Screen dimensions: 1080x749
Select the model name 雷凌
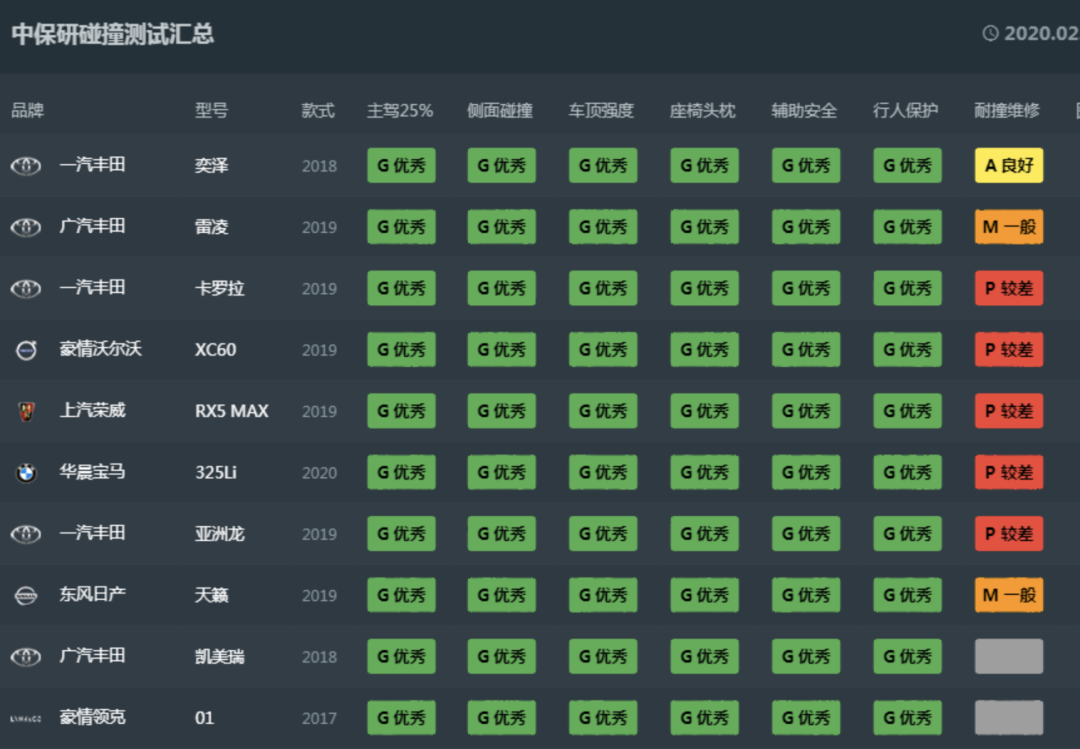(x=211, y=227)
